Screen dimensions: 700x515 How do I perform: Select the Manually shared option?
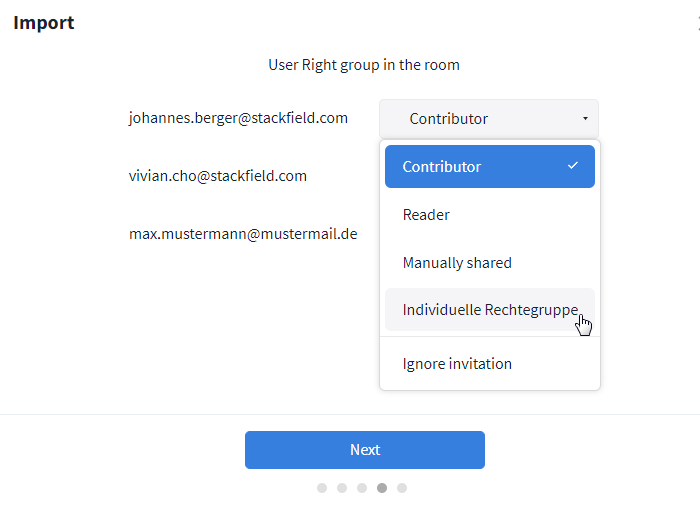(x=457, y=263)
